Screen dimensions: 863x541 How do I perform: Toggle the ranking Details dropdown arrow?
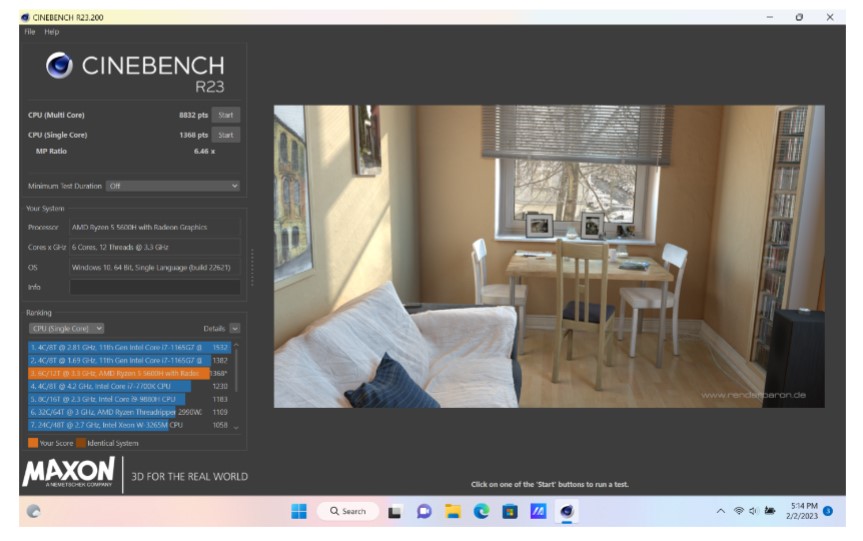[235, 329]
